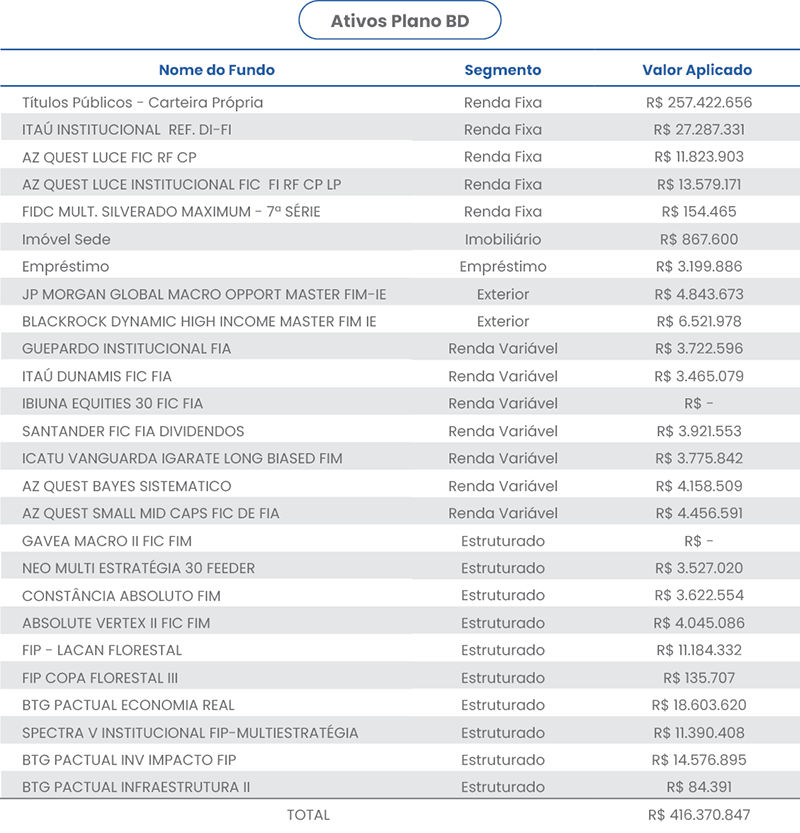800x833 pixels.
Task: Select the SPECTRA V INSTITUCIONAL FIP-MULTIESTRATÉGIA fund name
Action: pos(190,733)
